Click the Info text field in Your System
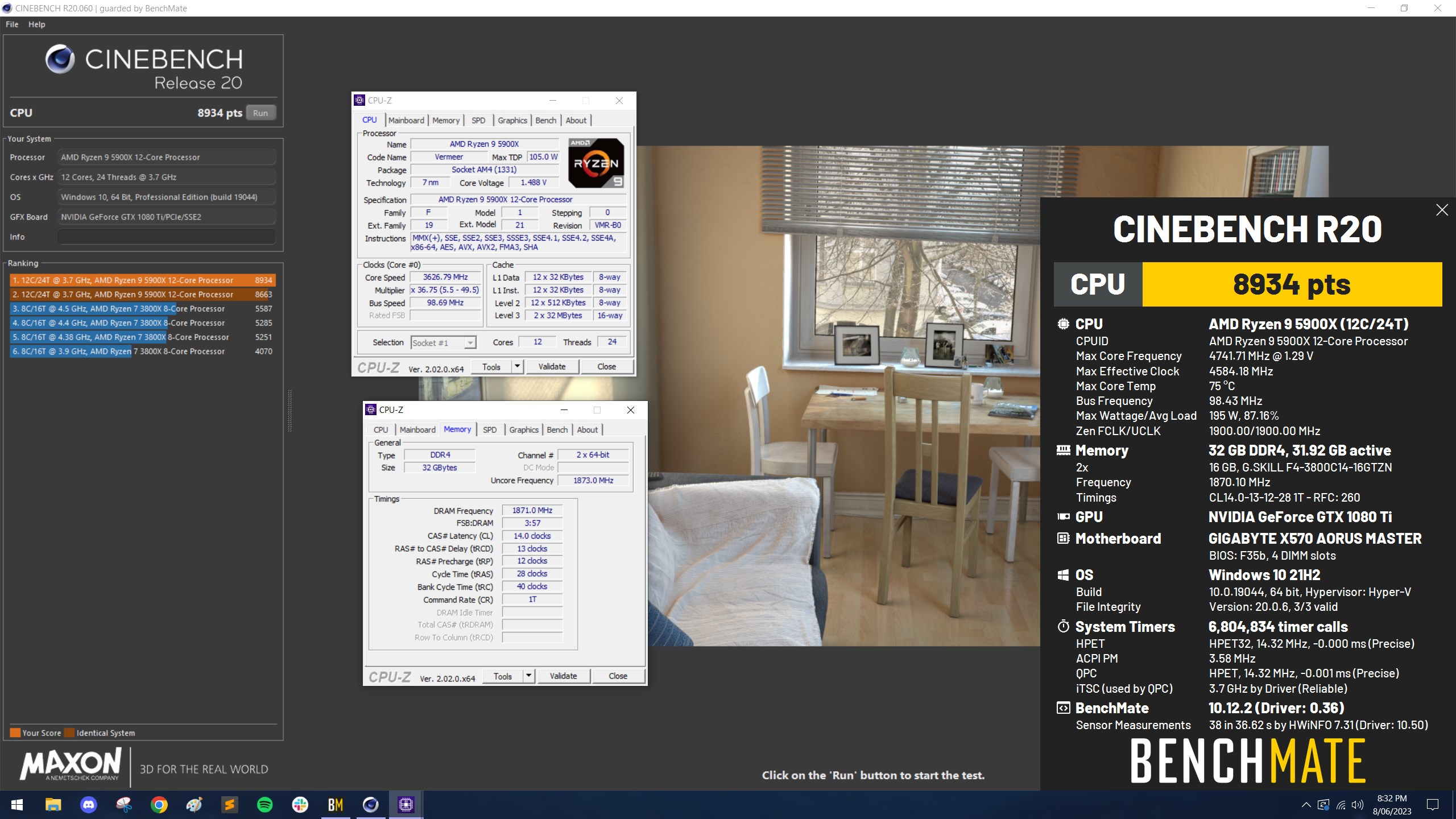This screenshot has width=1456, height=819. point(166,237)
